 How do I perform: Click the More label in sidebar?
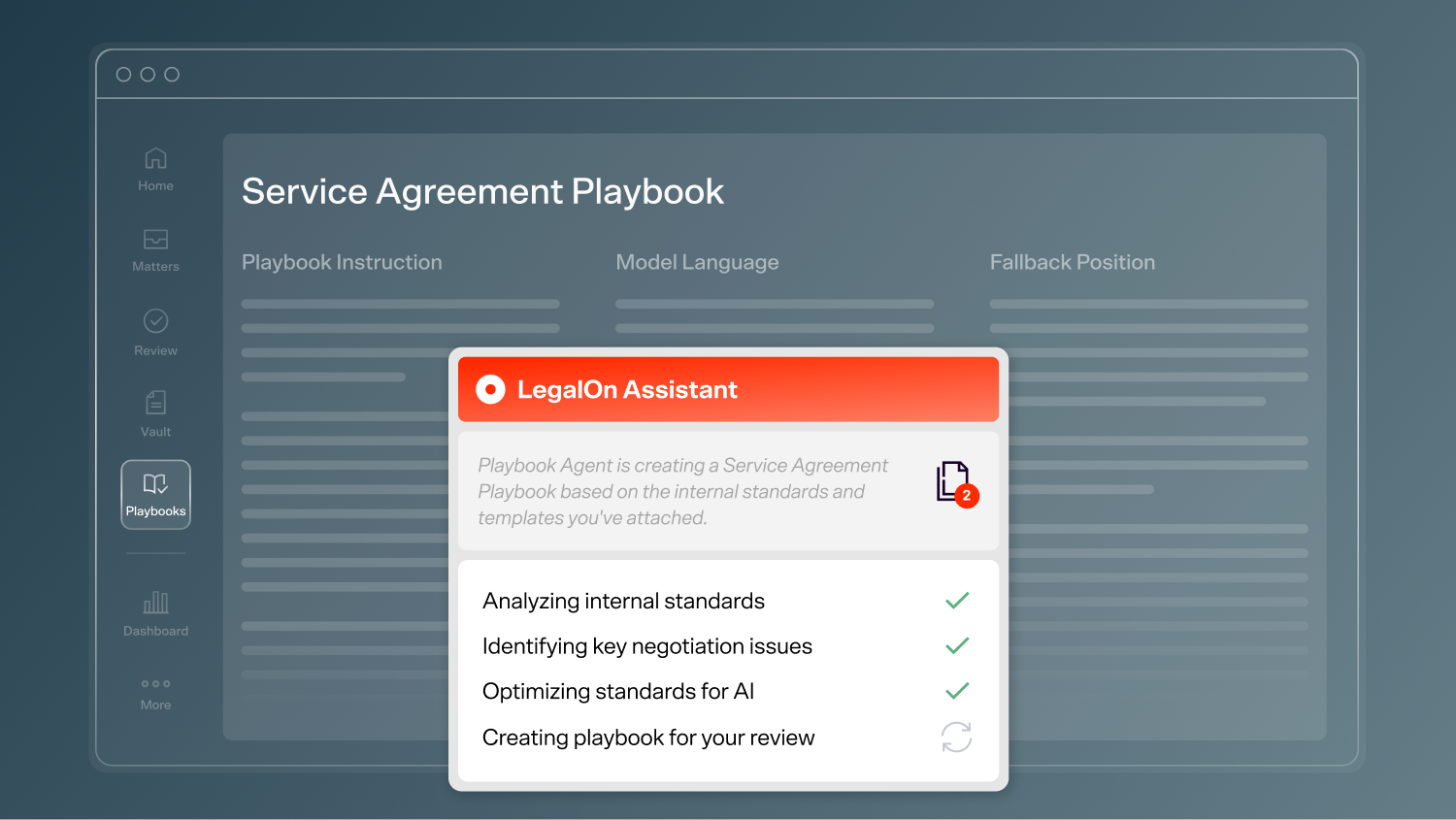point(155,705)
